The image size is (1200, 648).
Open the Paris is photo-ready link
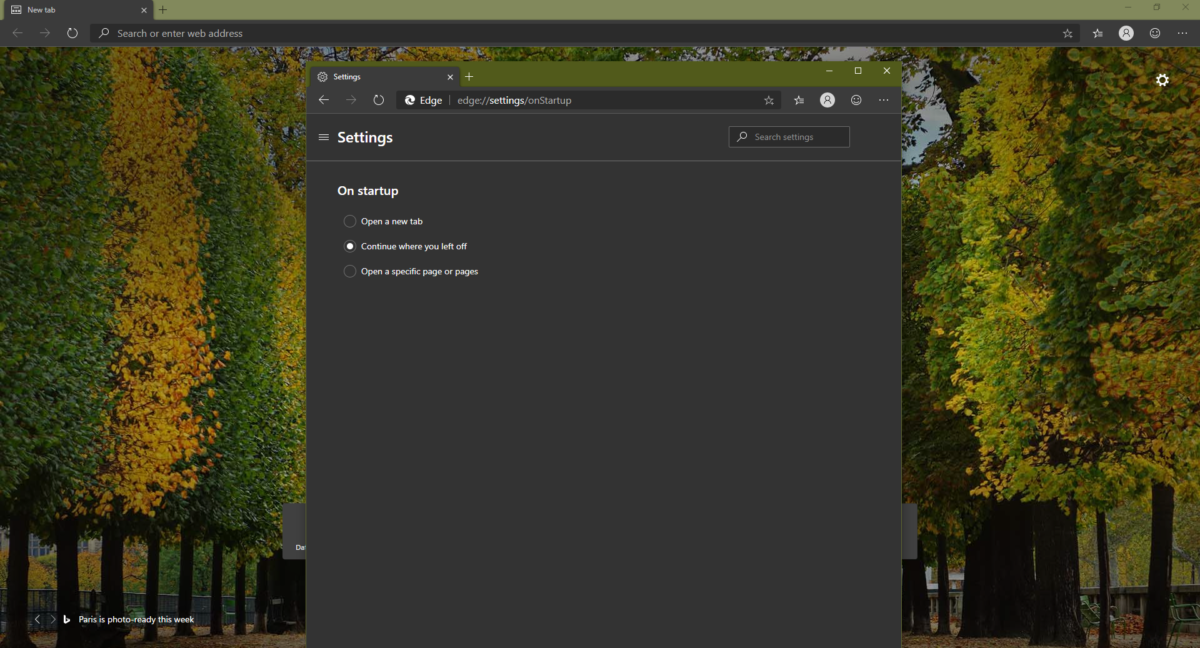[135, 619]
